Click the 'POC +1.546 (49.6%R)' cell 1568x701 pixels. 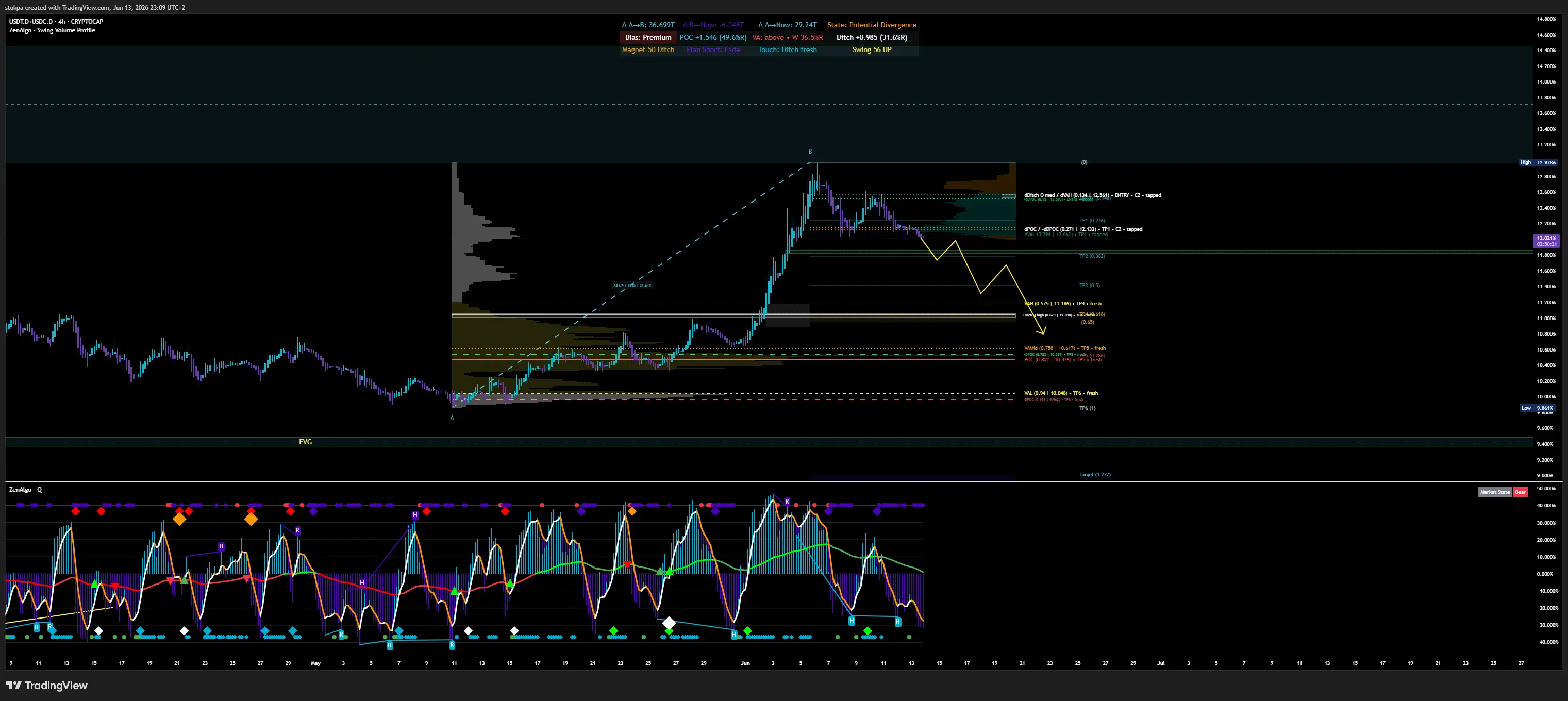[x=713, y=37]
